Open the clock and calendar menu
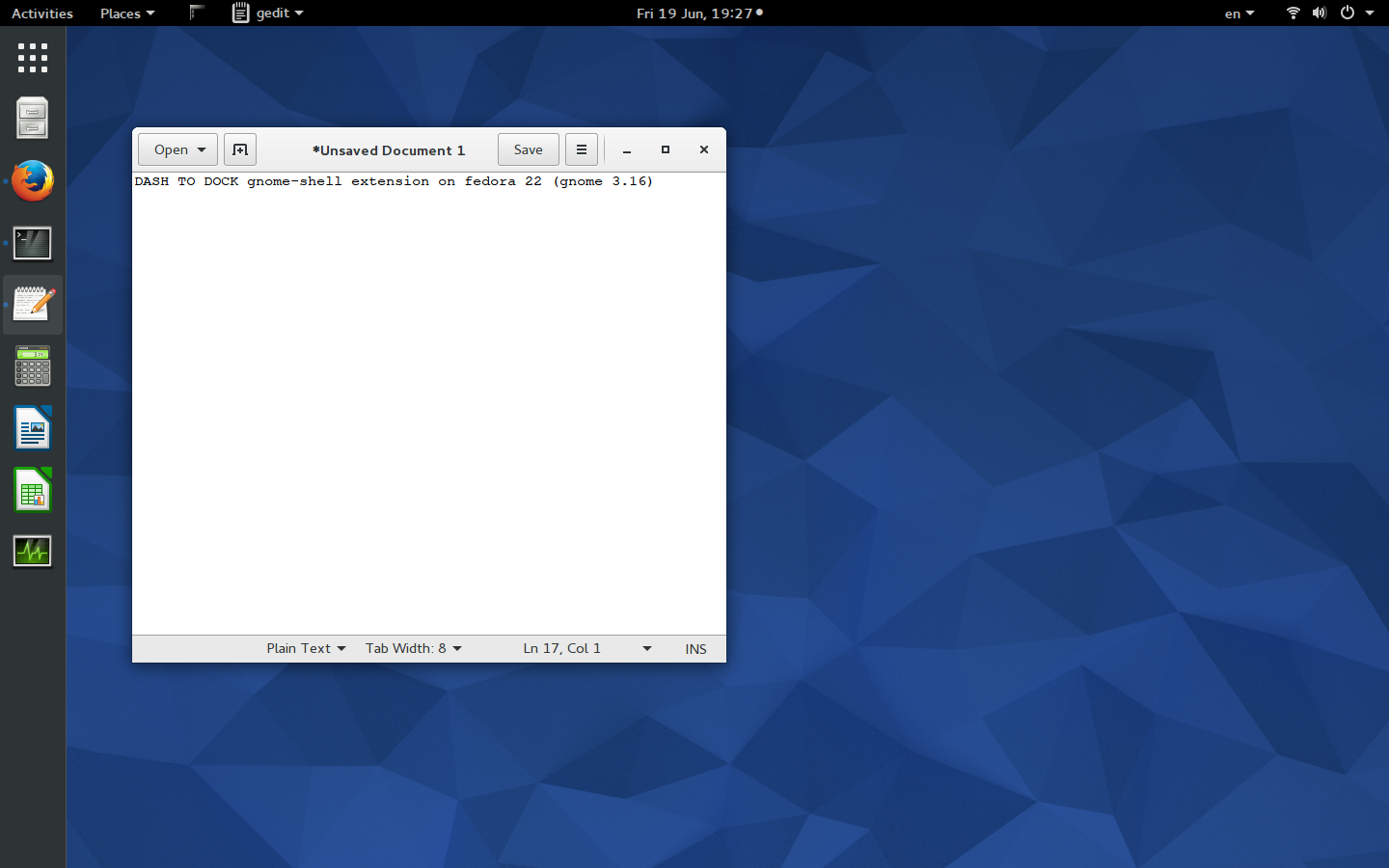This screenshot has width=1389, height=868. point(699,14)
